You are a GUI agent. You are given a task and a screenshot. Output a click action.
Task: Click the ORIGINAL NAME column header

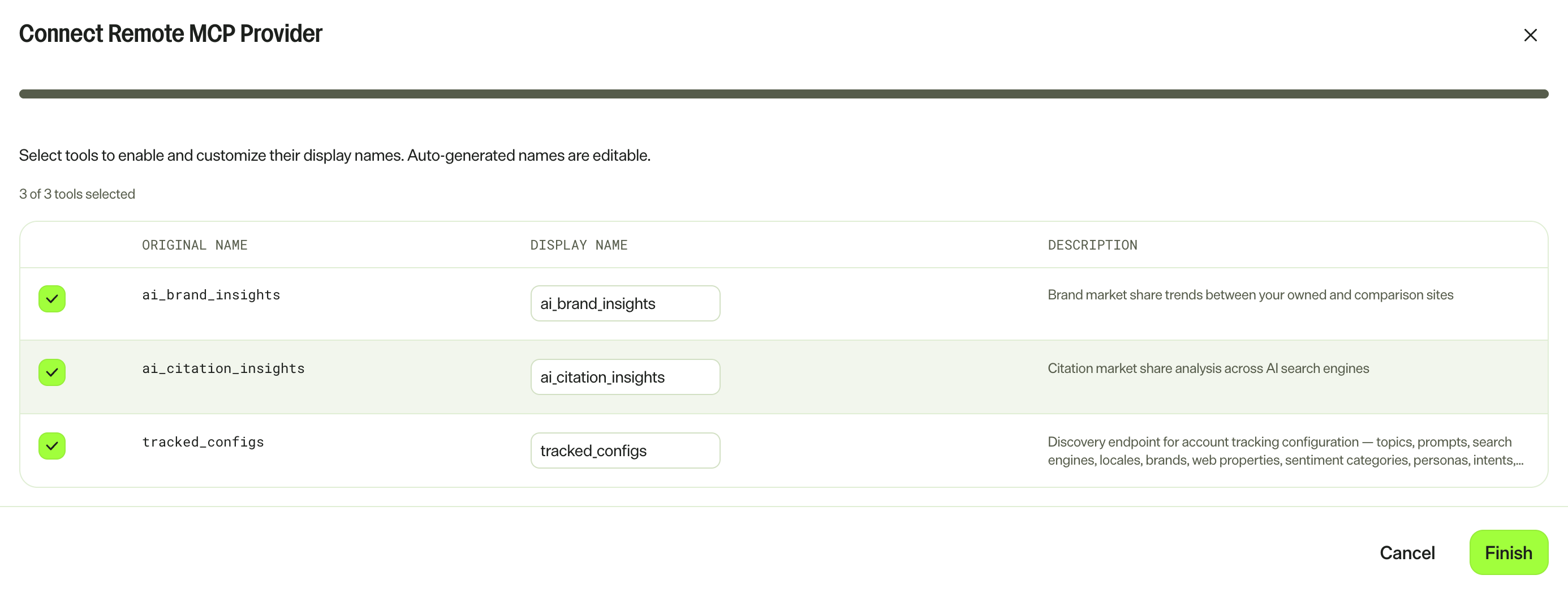click(x=195, y=245)
